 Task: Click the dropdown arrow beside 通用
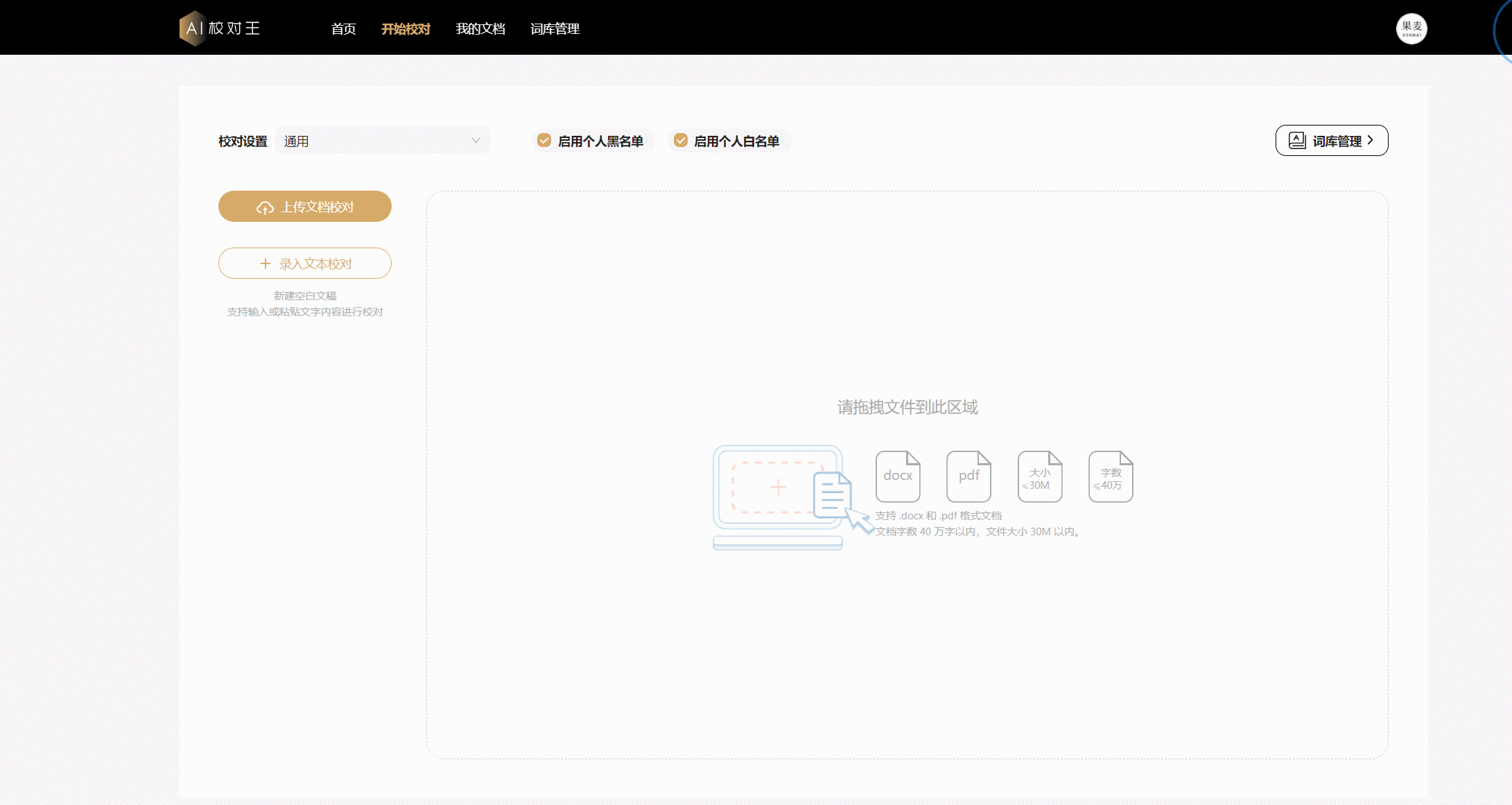[476, 141]
